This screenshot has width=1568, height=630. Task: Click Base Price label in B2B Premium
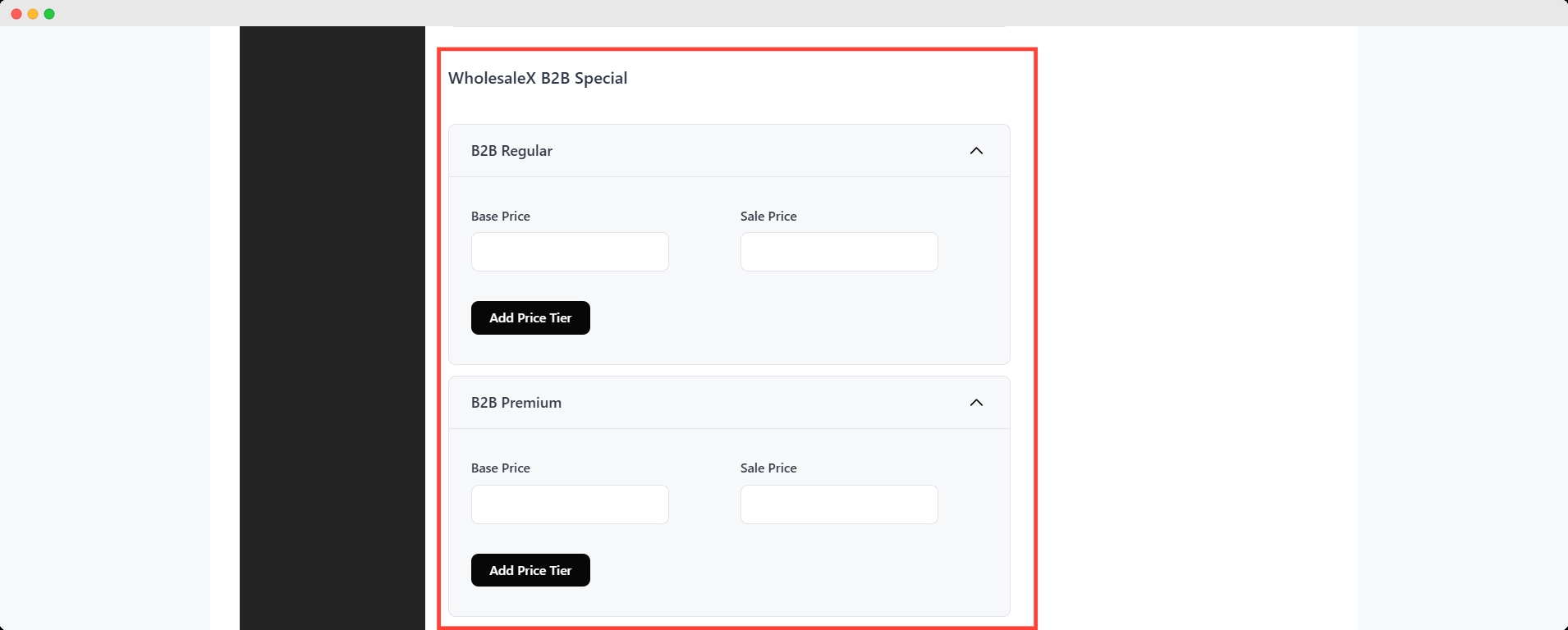pyautogui.click(x=501, y=468)
